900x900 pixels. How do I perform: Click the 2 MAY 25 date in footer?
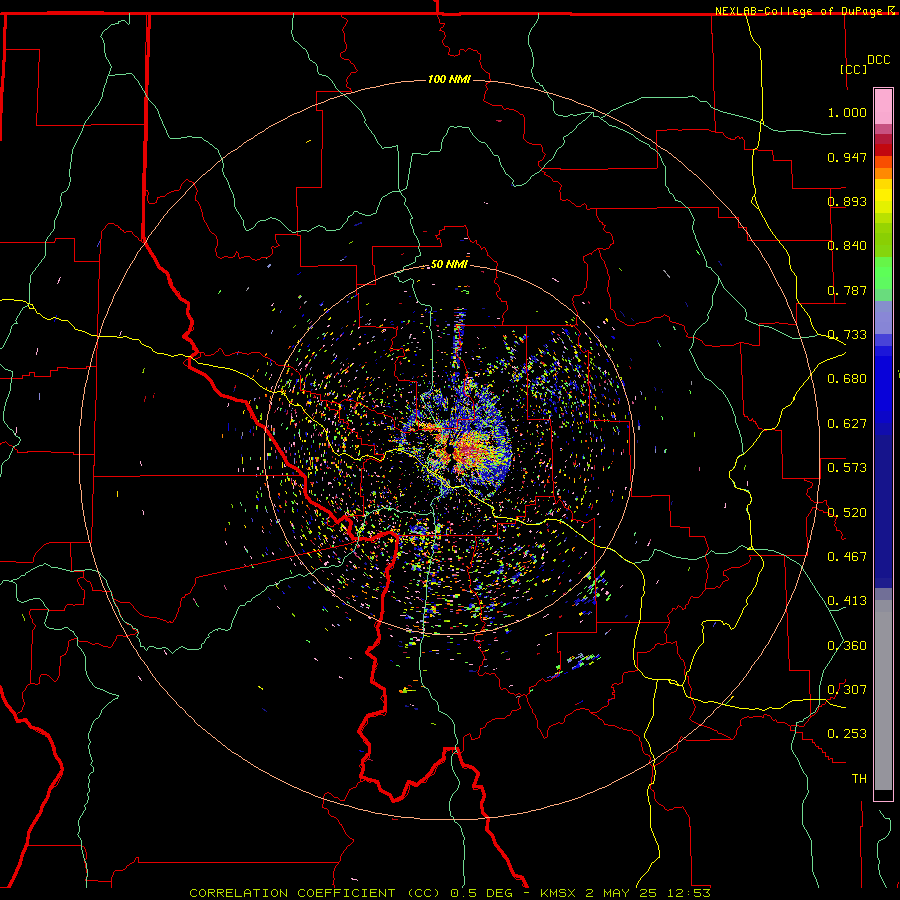[x=621, y=893]
